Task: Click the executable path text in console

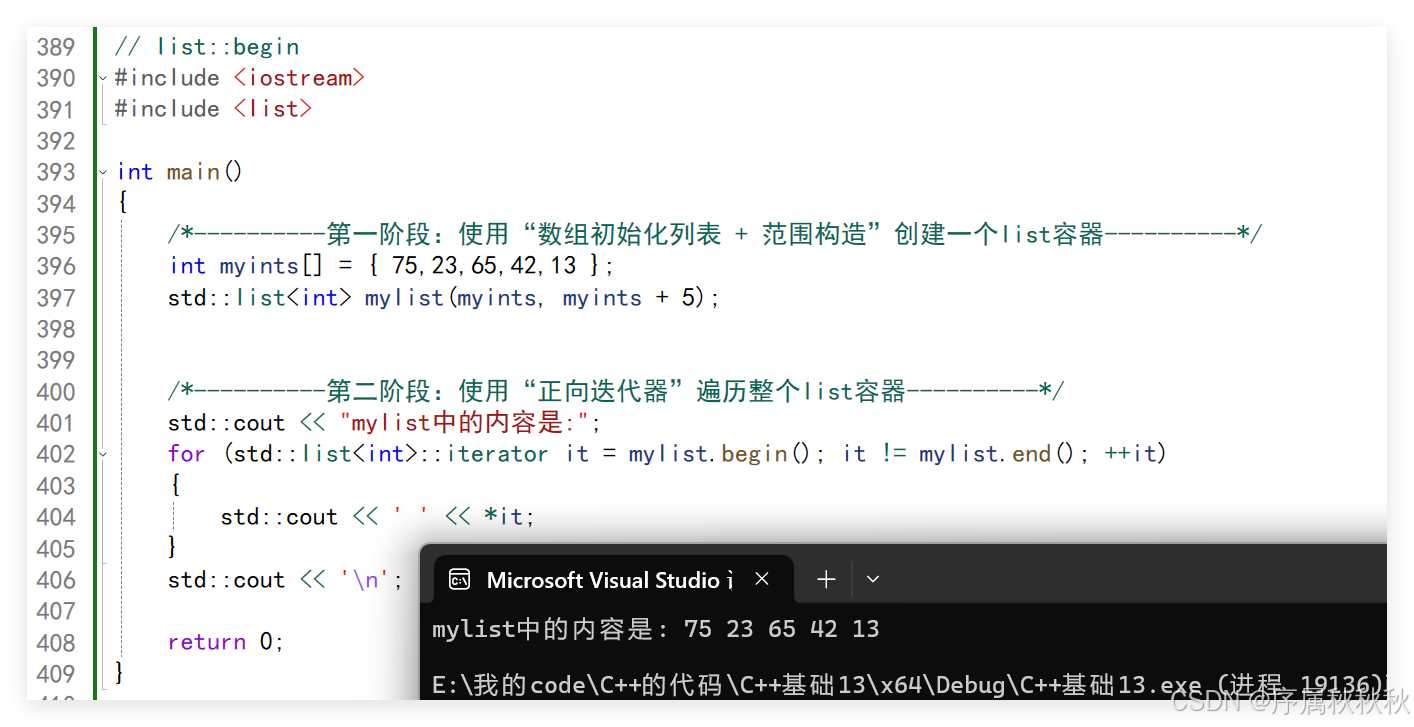Action: 800,685
